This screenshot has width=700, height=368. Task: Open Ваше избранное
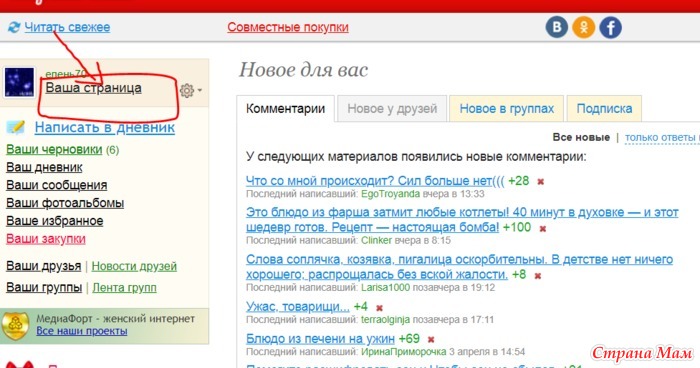(x=54, y=221)
